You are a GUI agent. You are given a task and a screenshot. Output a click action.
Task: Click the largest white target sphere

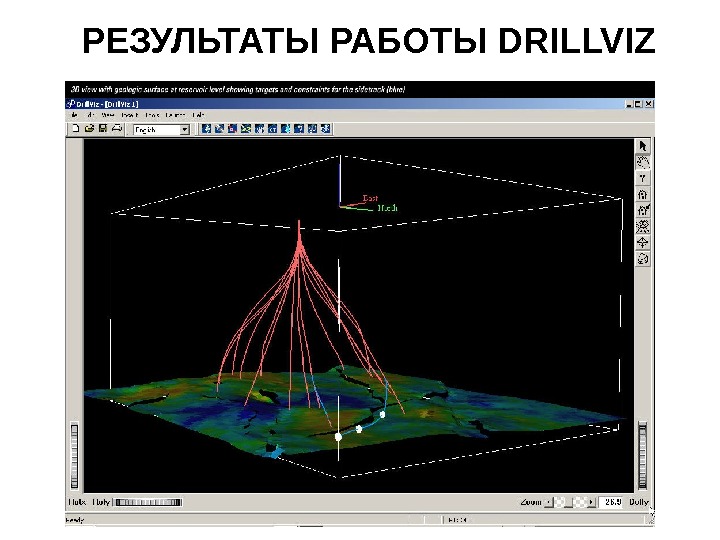coord(338,437)
